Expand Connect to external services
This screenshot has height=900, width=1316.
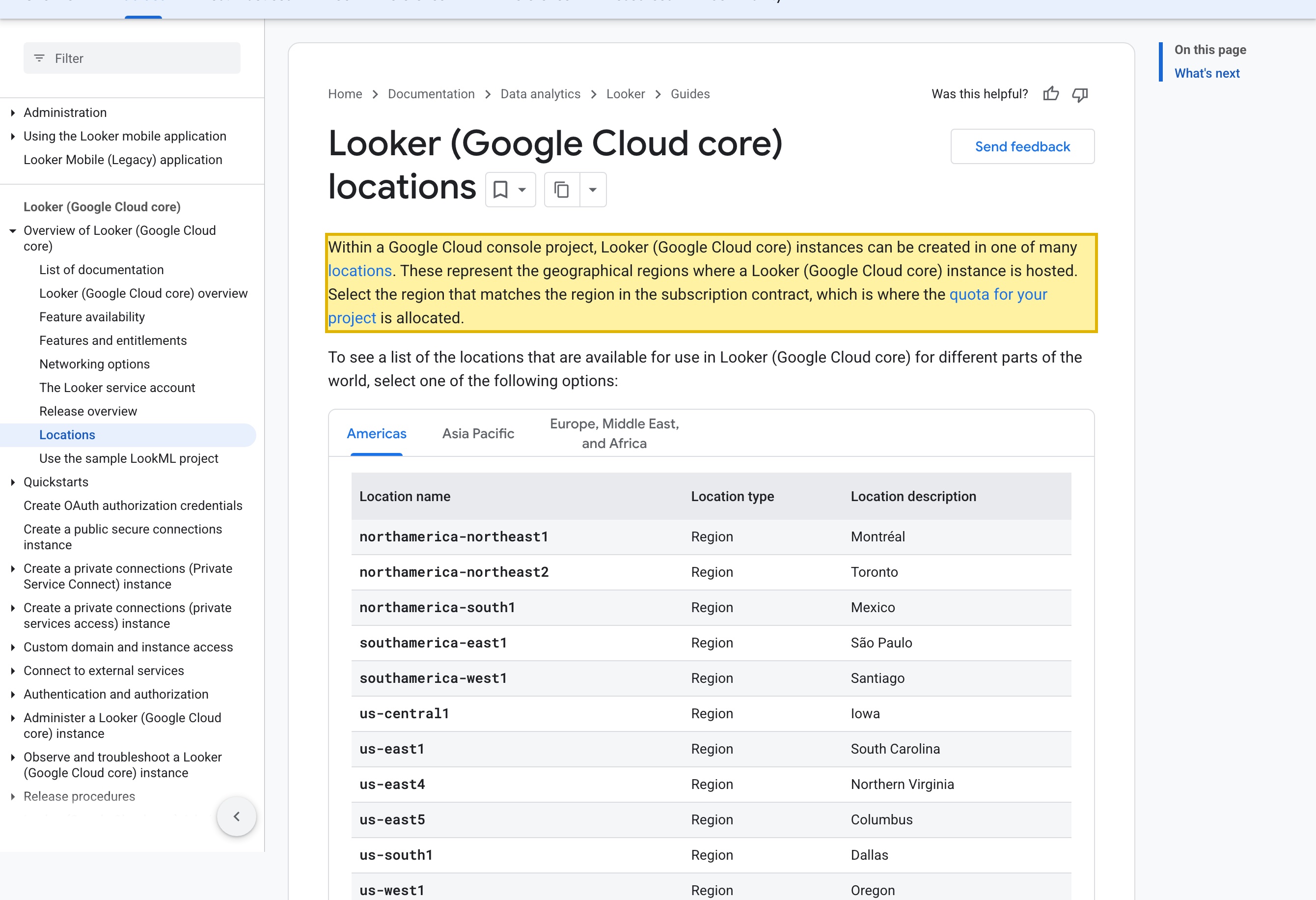point(13,671)
